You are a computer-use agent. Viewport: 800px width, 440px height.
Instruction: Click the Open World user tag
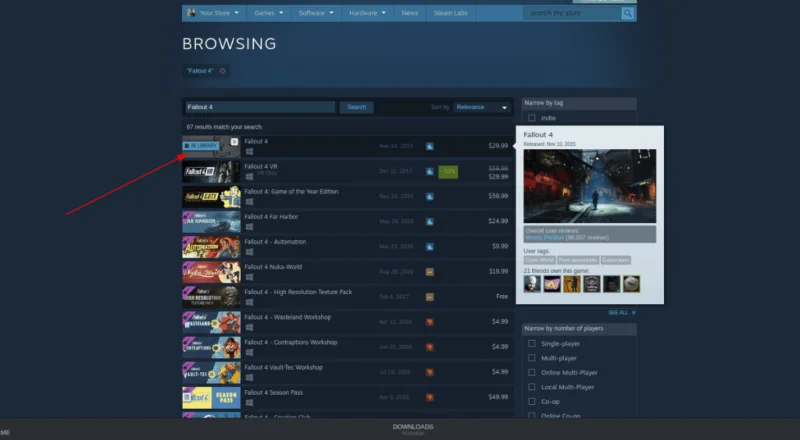(539, 260)
